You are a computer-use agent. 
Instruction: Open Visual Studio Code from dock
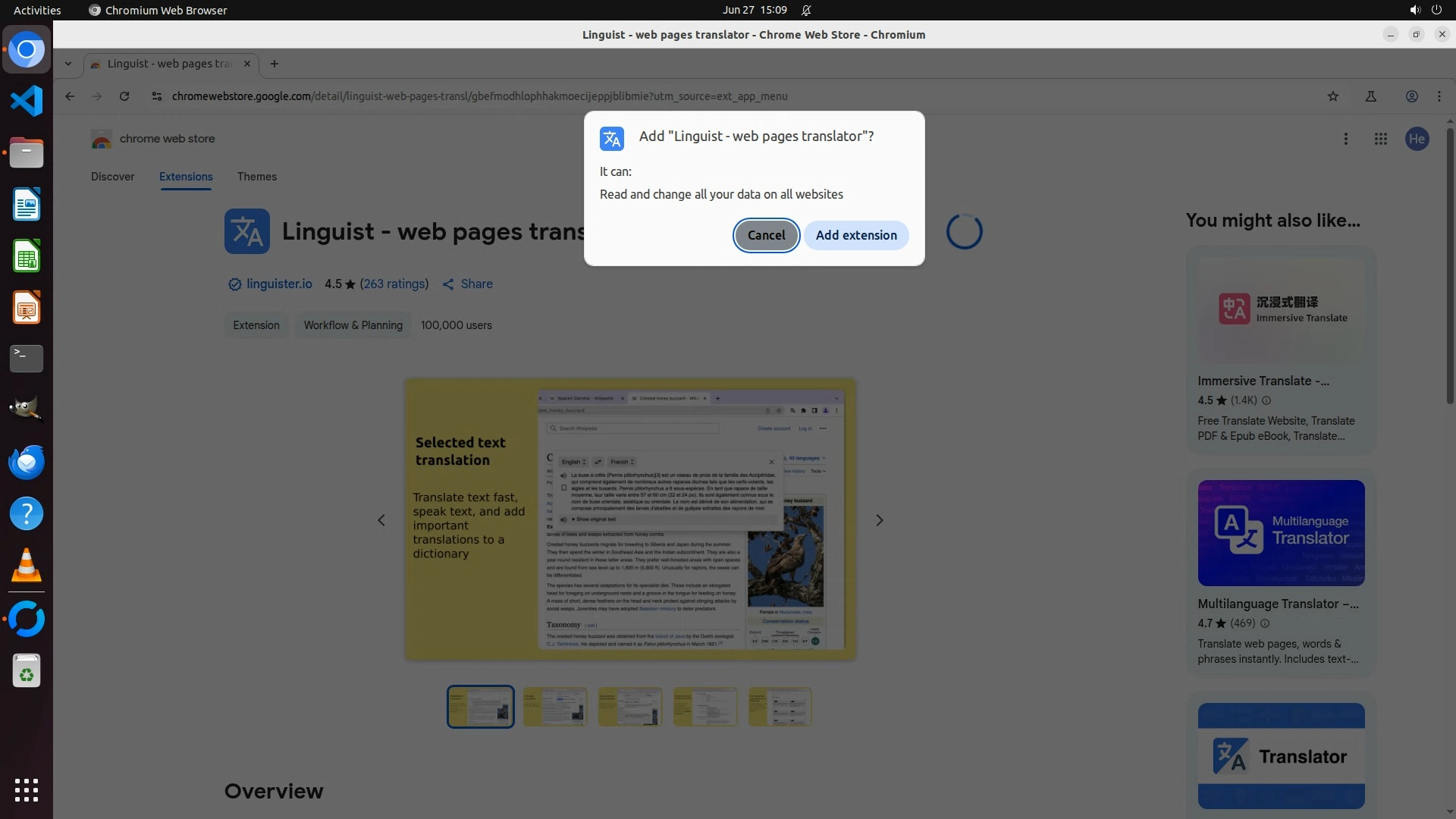tap(27, 101)
